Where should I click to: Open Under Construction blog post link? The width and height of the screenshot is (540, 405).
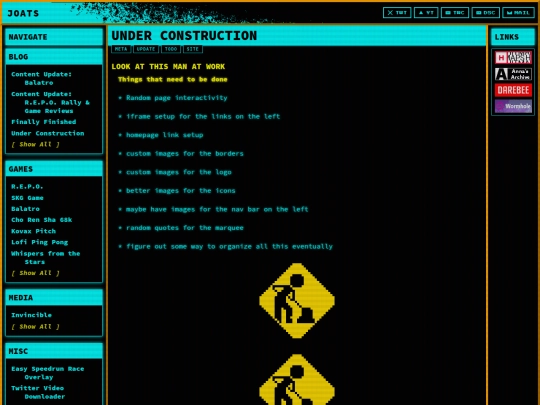pyautogui.click(x=48, y=133)
